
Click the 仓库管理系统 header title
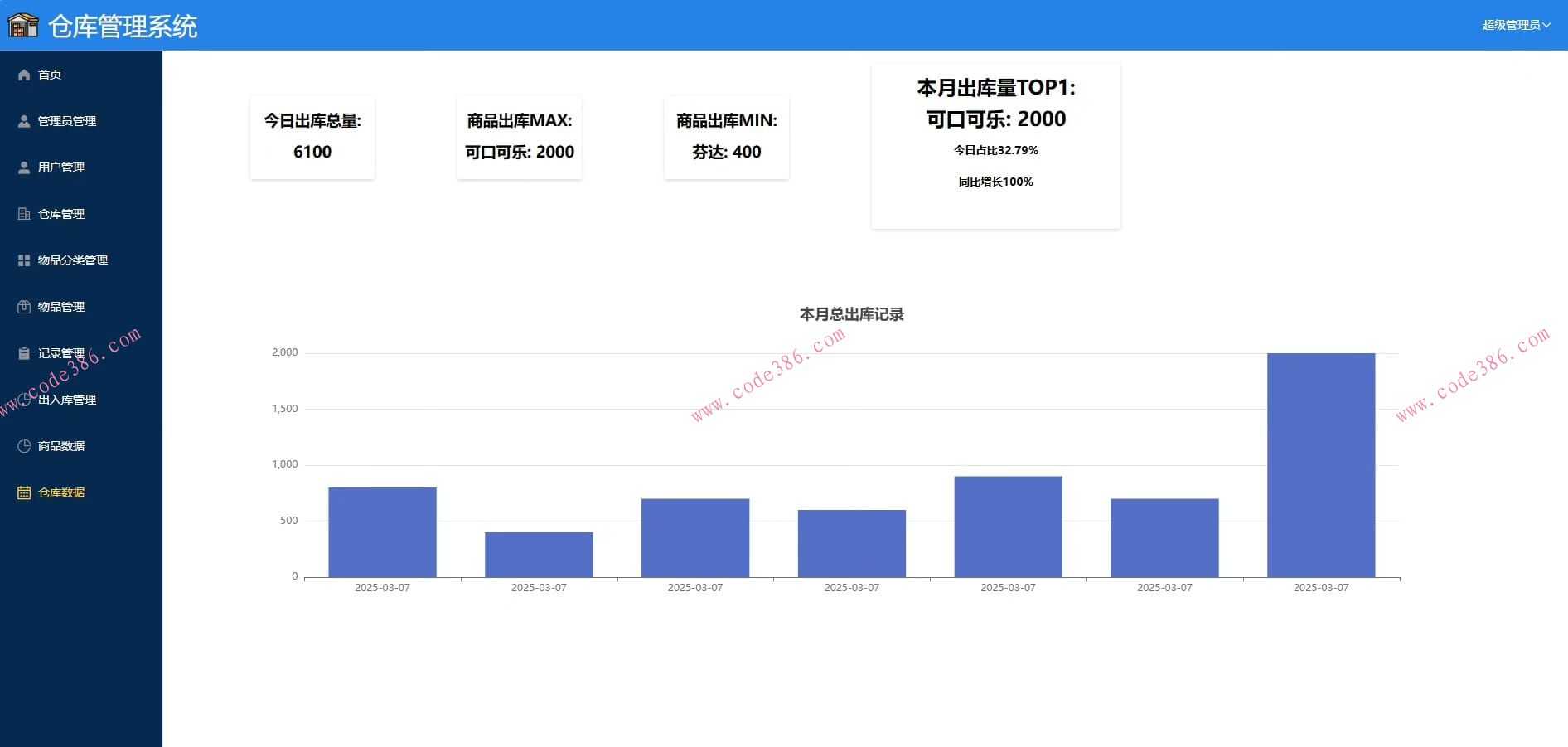[123, 27]
